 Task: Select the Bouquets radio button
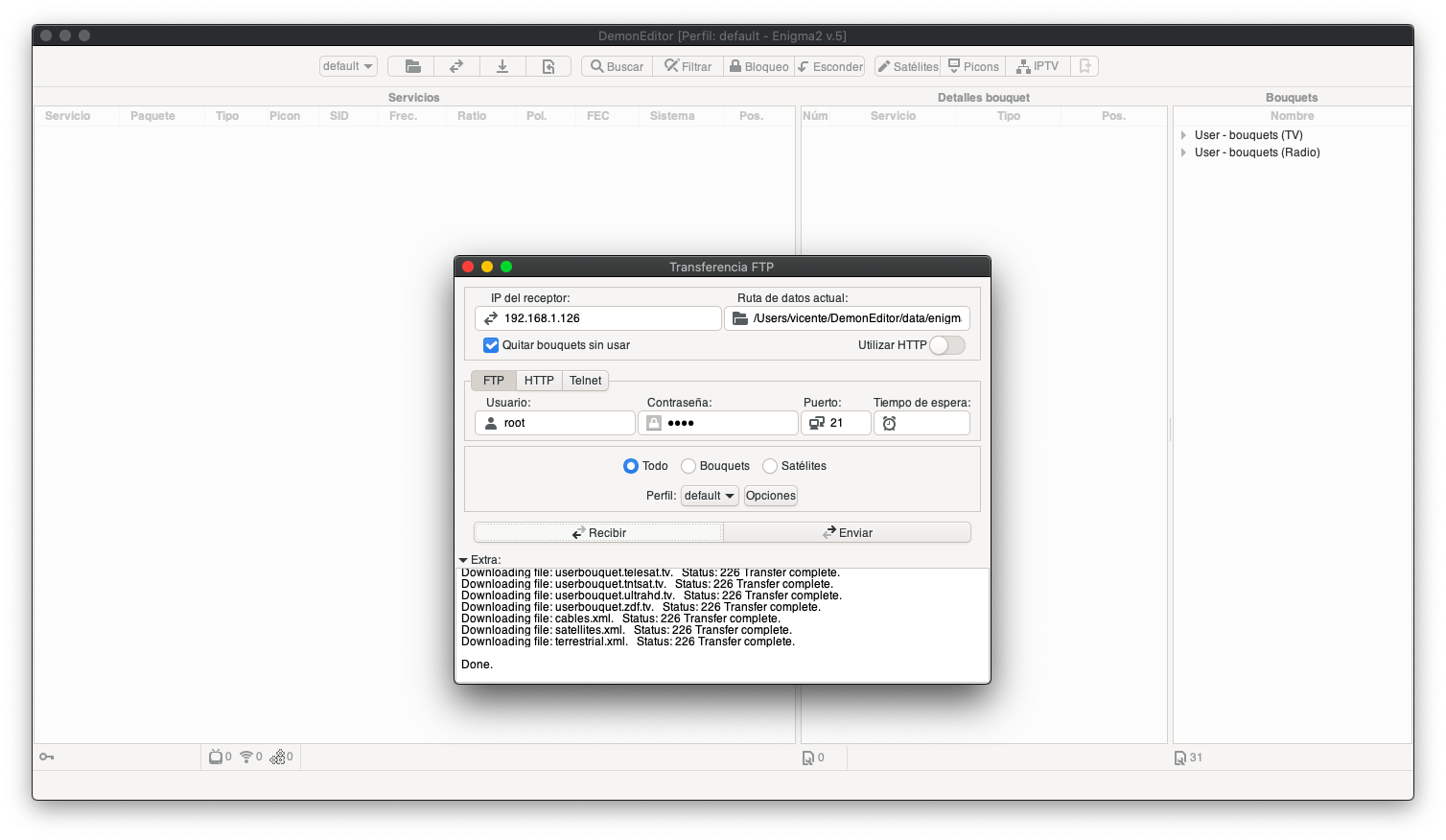coord(688,466)
